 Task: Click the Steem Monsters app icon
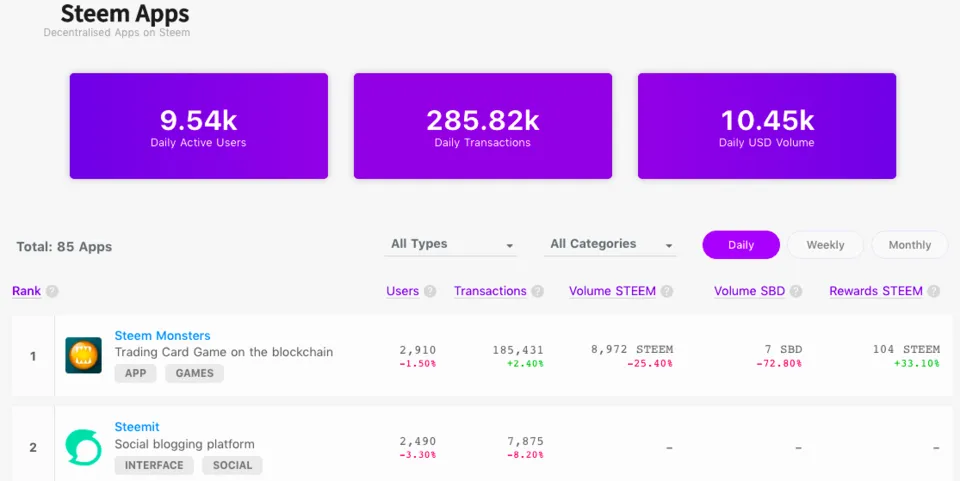(x=83, y=355)
